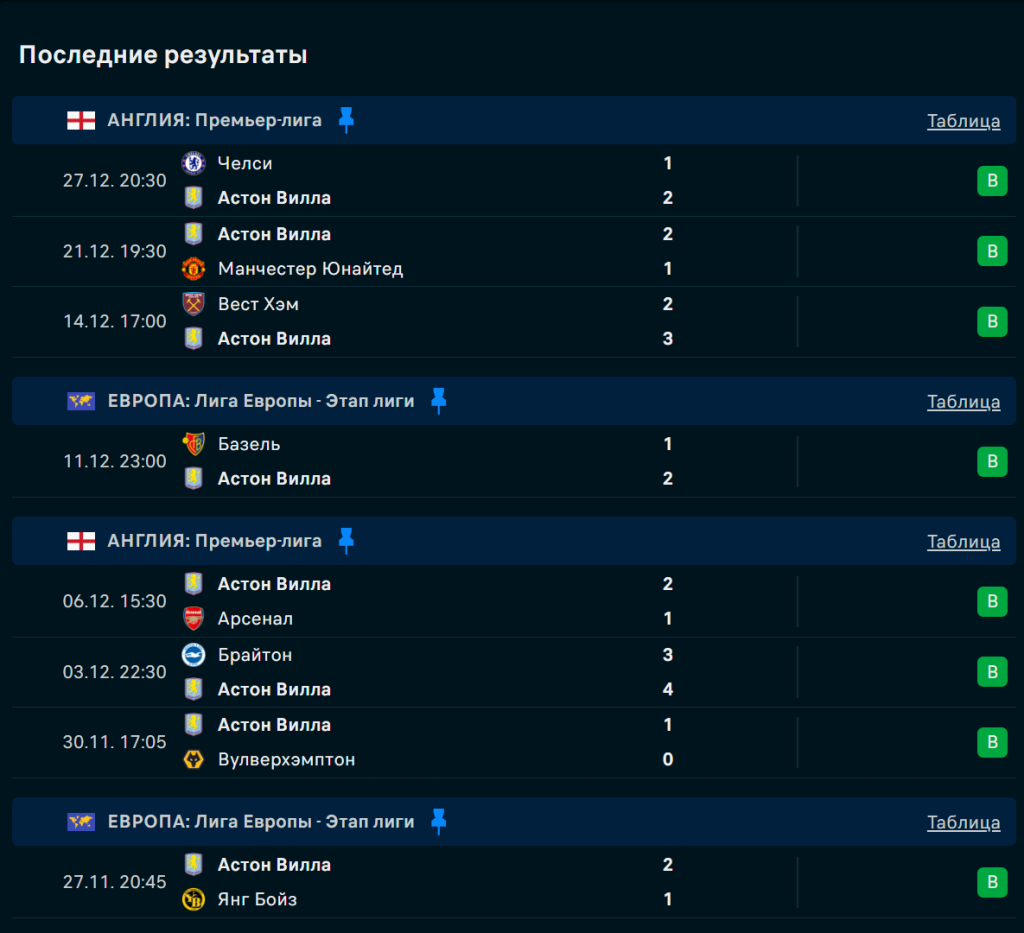Click the Chelsea club crest
Screen dimensions: 1024x933
click(193, 163)
